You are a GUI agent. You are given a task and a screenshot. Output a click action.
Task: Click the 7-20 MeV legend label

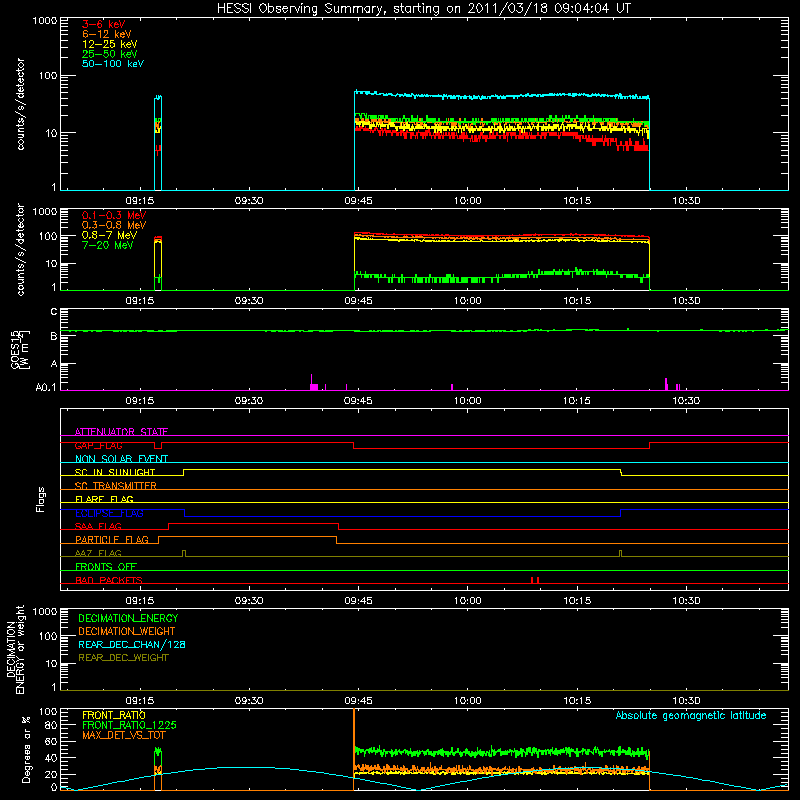pos(107,245)
